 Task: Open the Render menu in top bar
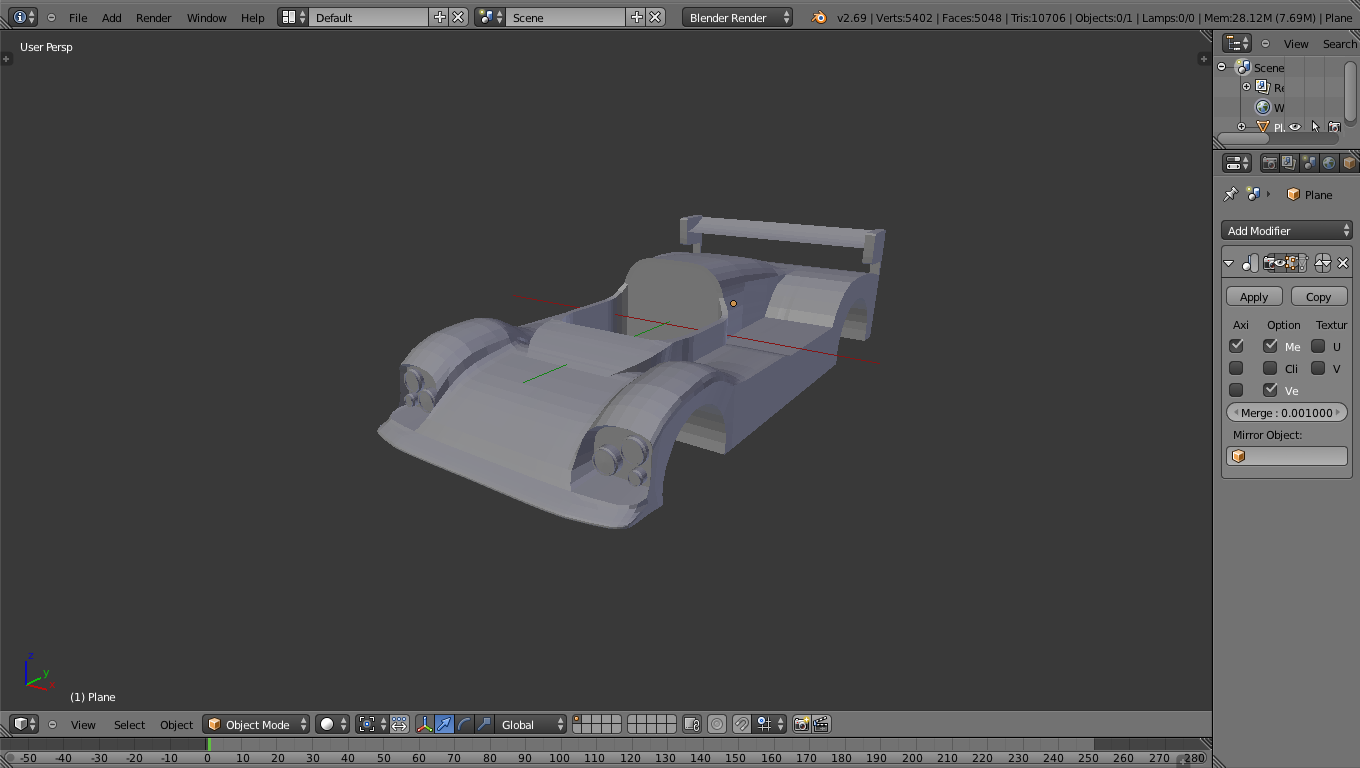154,18
